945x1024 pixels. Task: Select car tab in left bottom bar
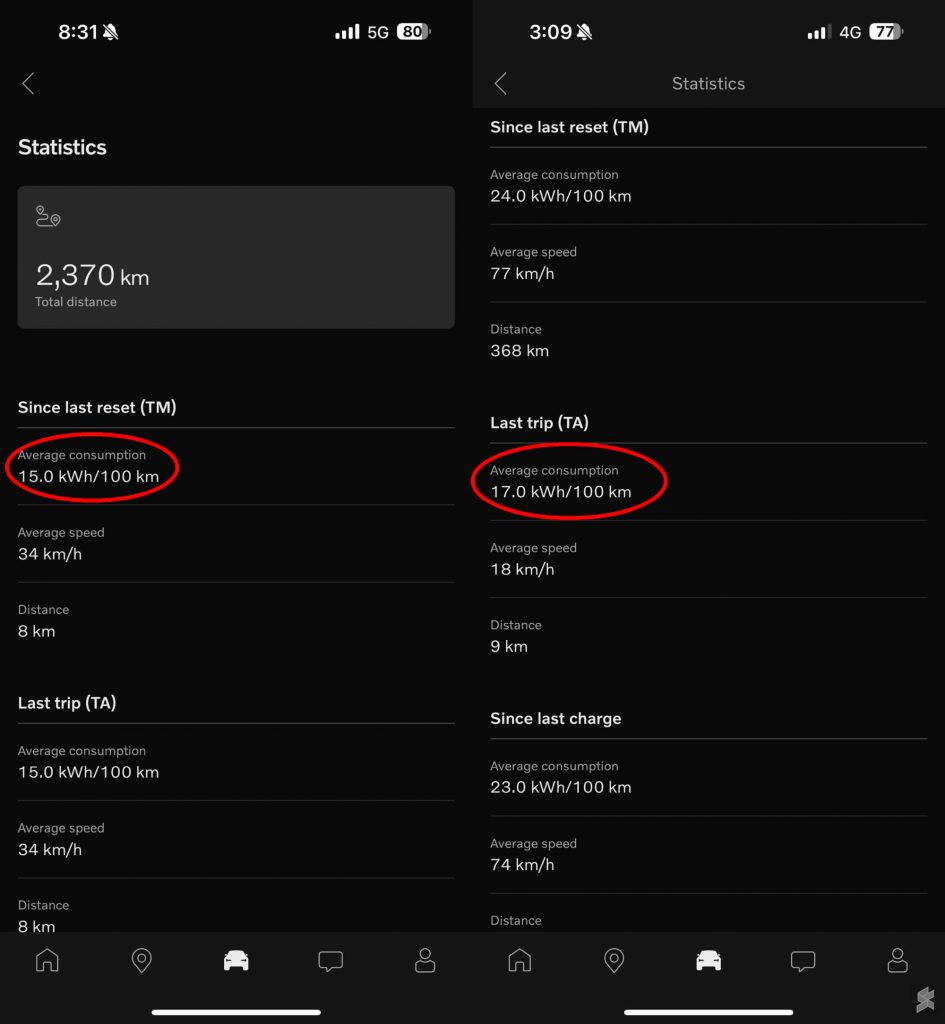pyautogui.click(x=236, y=960)
